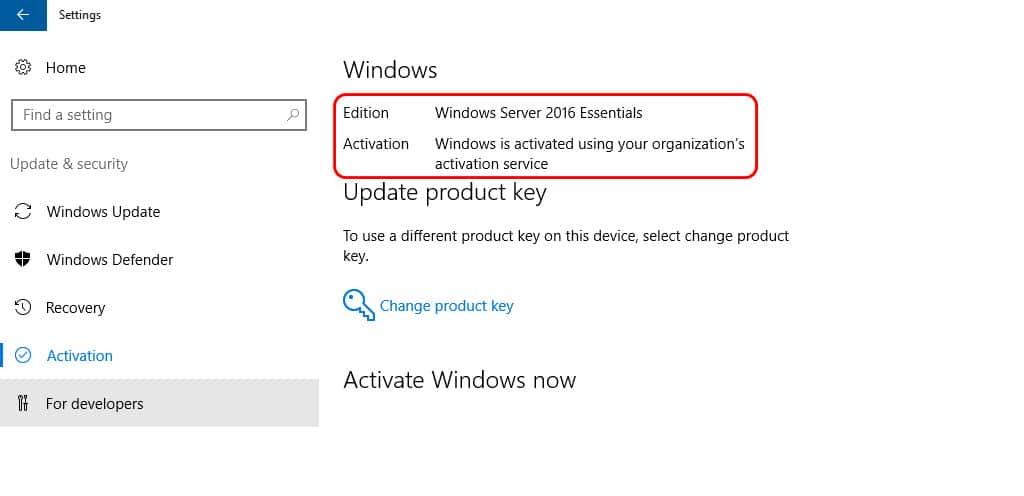Image resolution: width=1024 pixels, height=496 pixels.
Task: Click the For developers tools icon
Action: coord(23,403)
